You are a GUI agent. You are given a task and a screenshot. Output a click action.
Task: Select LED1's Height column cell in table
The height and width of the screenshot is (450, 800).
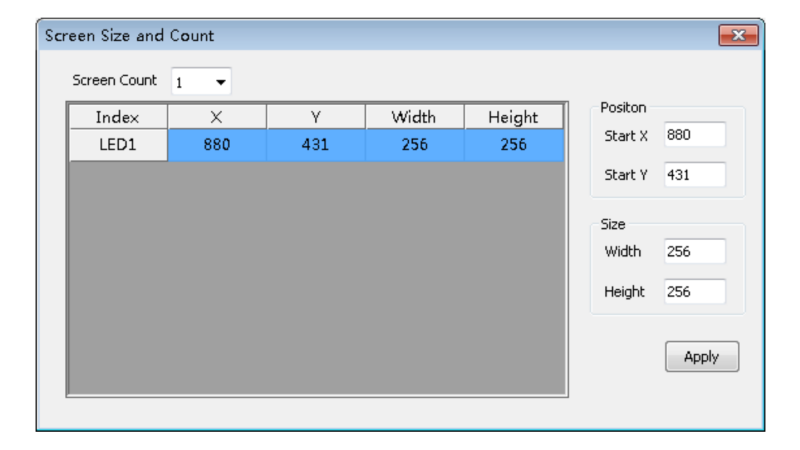coord(512,144)
